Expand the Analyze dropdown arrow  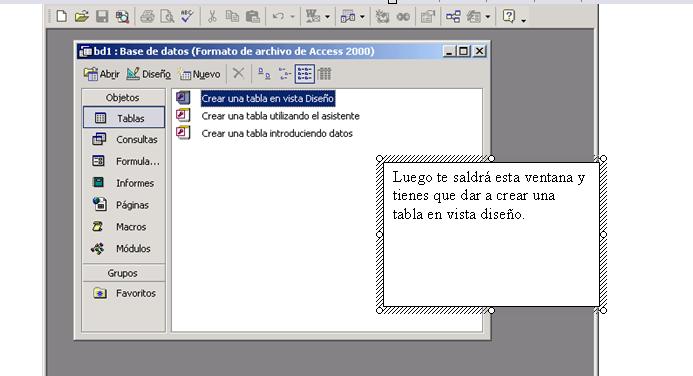[x=362, y=17]
